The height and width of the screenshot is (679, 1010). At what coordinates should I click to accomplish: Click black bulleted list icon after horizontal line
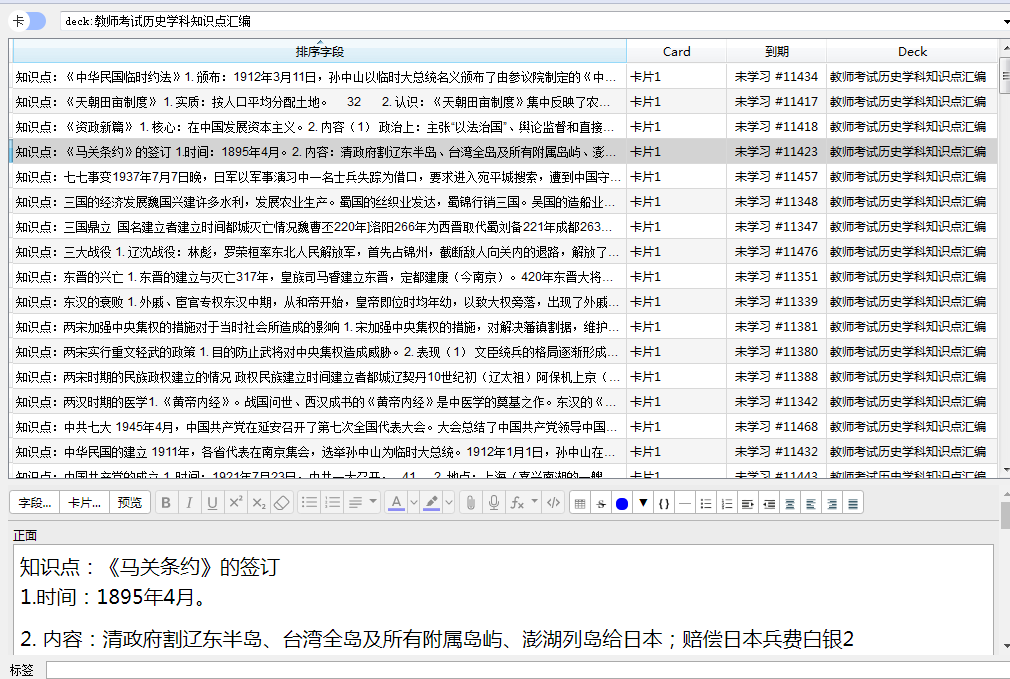pos(706,504)
